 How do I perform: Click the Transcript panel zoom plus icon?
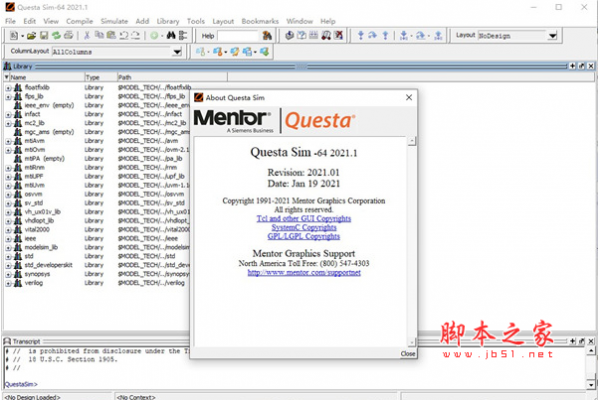[x=572, y=341]
